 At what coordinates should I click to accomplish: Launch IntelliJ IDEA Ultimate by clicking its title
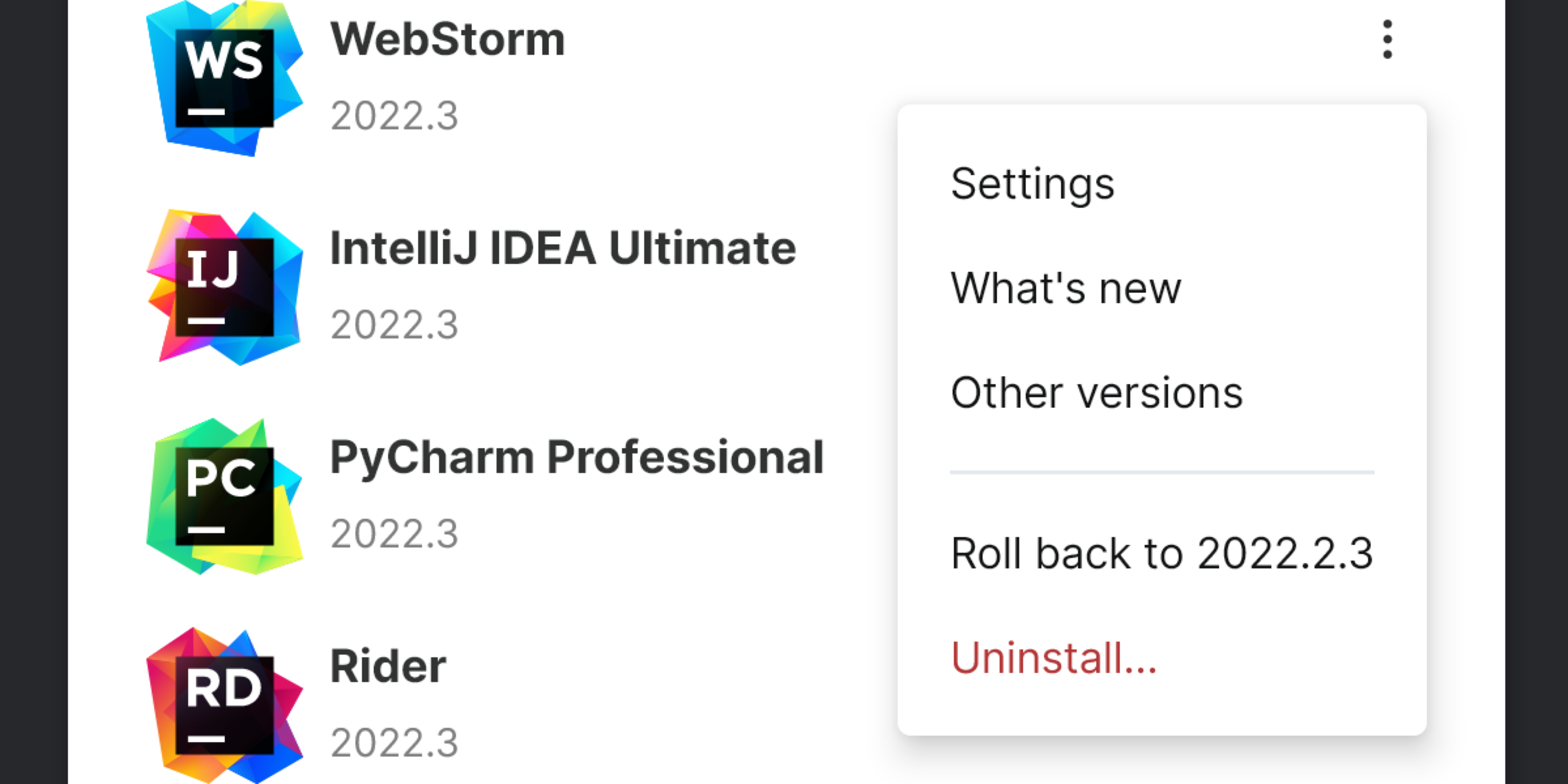[563, 247]
